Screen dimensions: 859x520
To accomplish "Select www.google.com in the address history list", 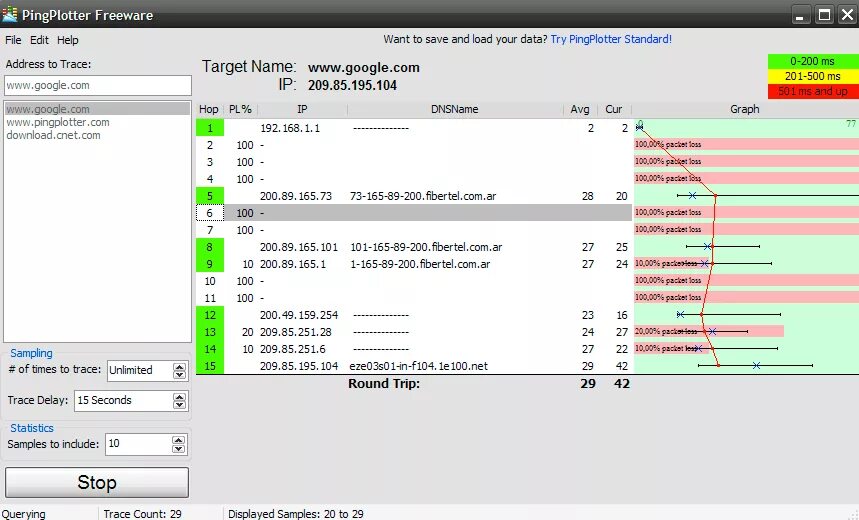I will tap(97, 109).
